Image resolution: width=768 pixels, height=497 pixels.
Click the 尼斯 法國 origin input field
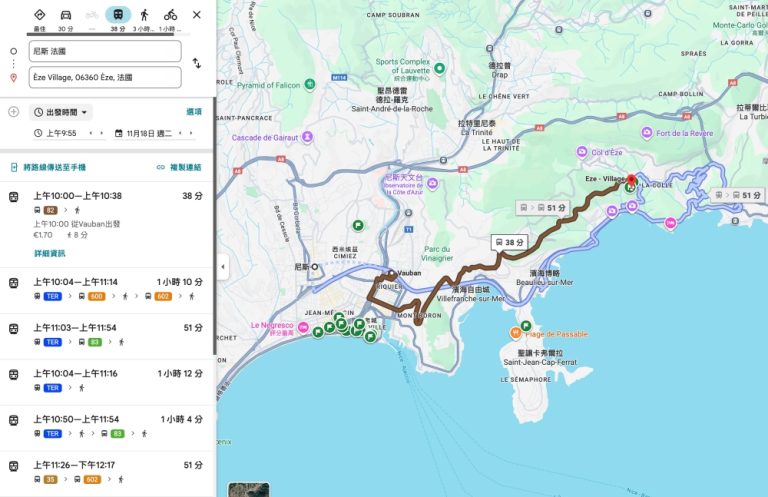(105, 51)
